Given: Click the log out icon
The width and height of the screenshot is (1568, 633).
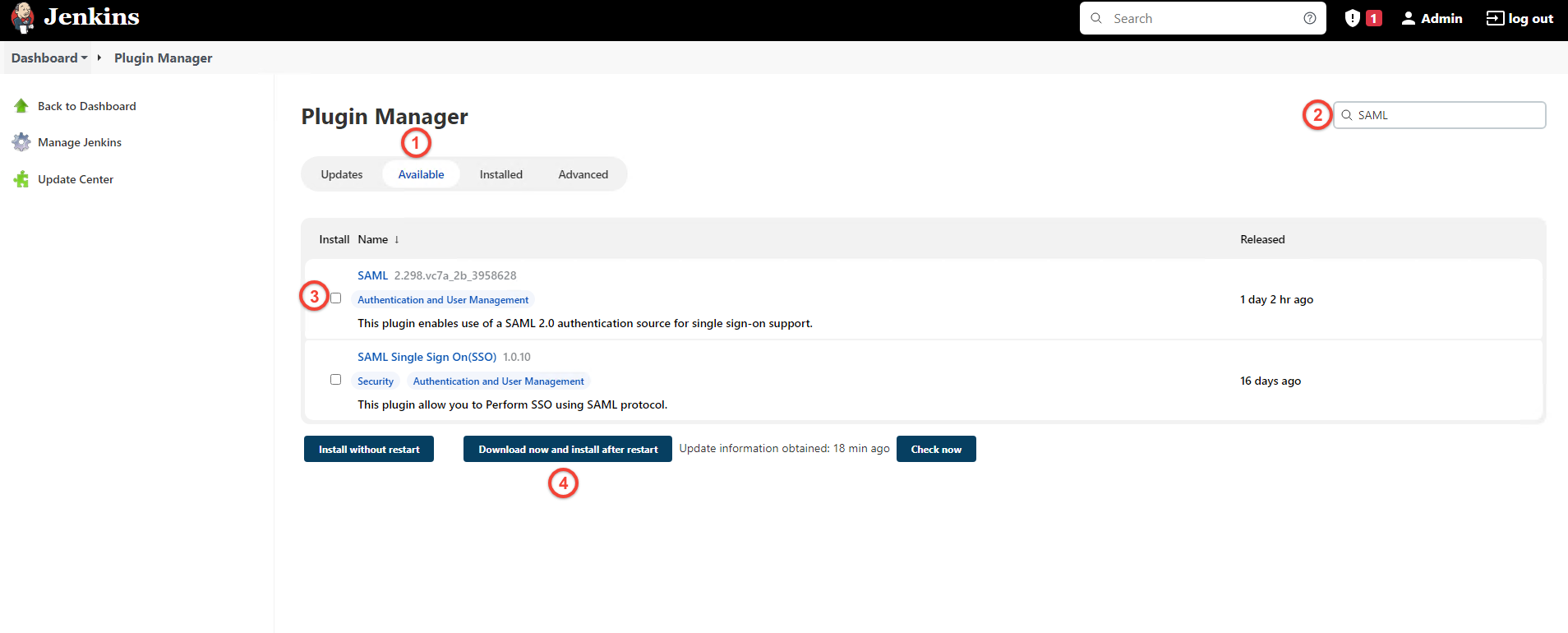Looking at the screenshot, I should [x=1495, y=18].
